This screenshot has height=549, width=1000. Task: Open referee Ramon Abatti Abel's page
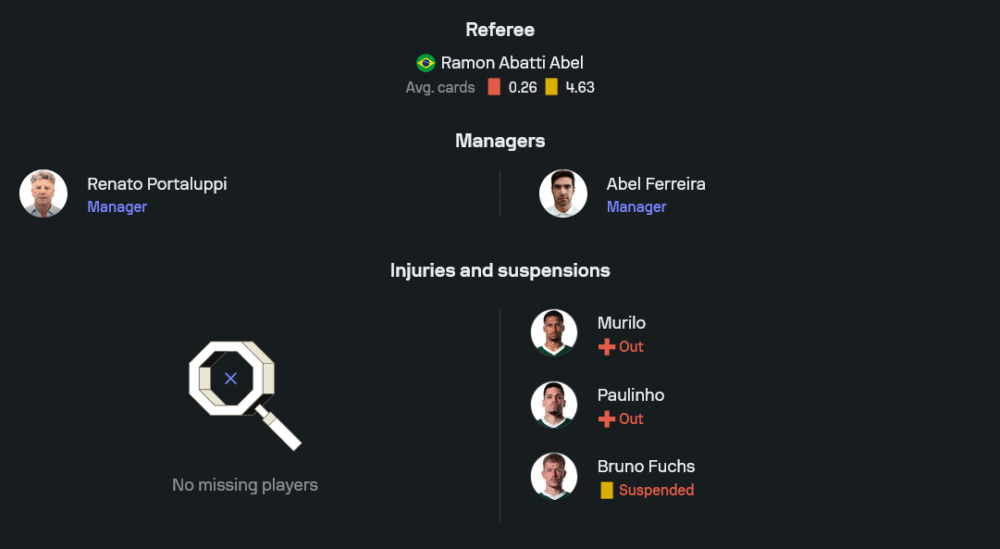(512, 63)
